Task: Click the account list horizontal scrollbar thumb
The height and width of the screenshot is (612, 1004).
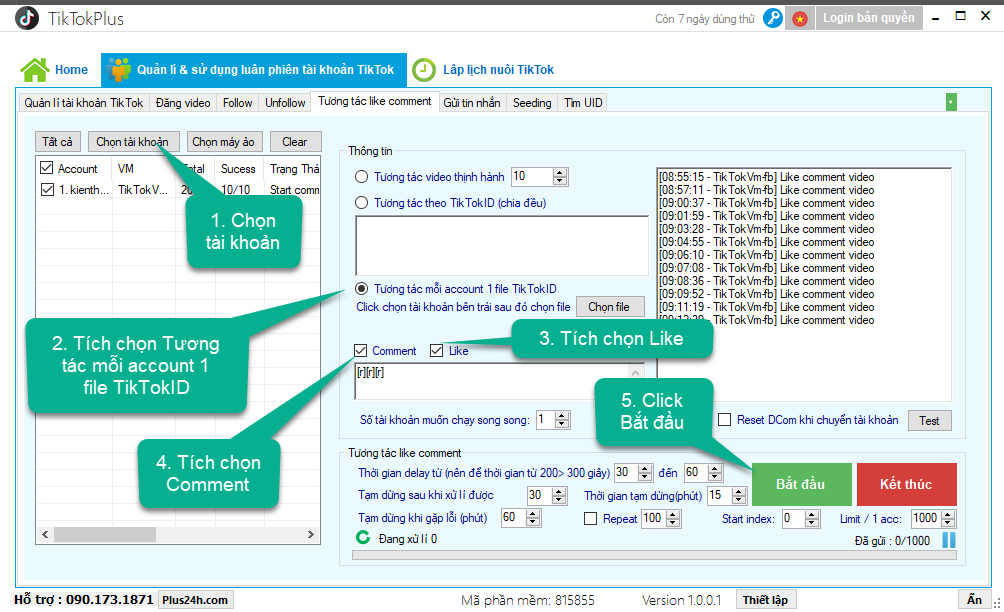Action: point(104,535)
